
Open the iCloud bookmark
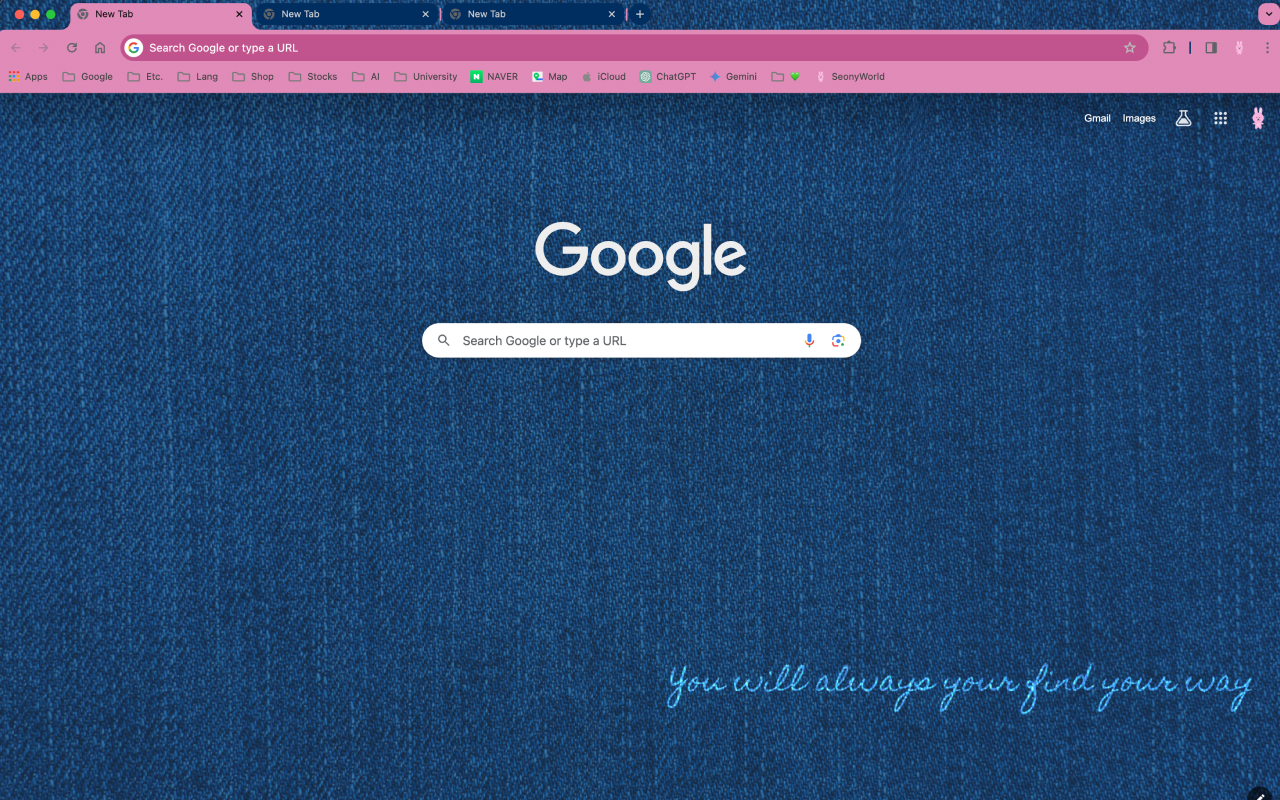[604, 76]
